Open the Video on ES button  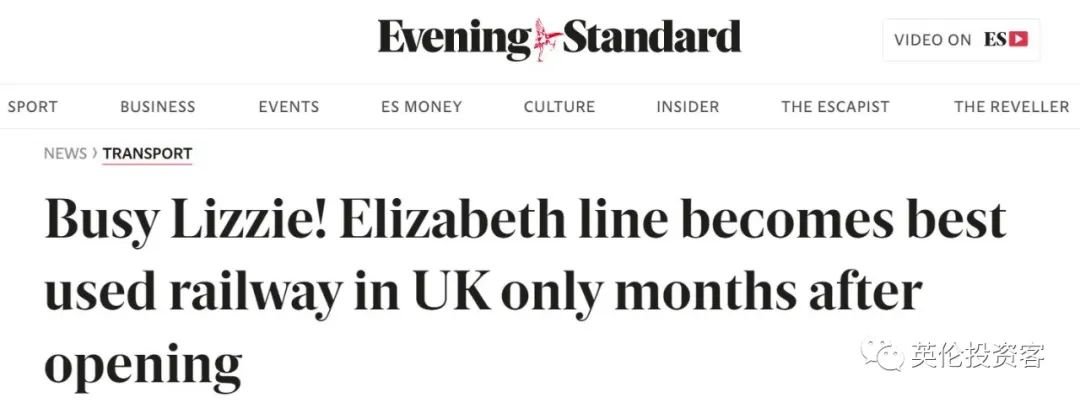(962, 40)
